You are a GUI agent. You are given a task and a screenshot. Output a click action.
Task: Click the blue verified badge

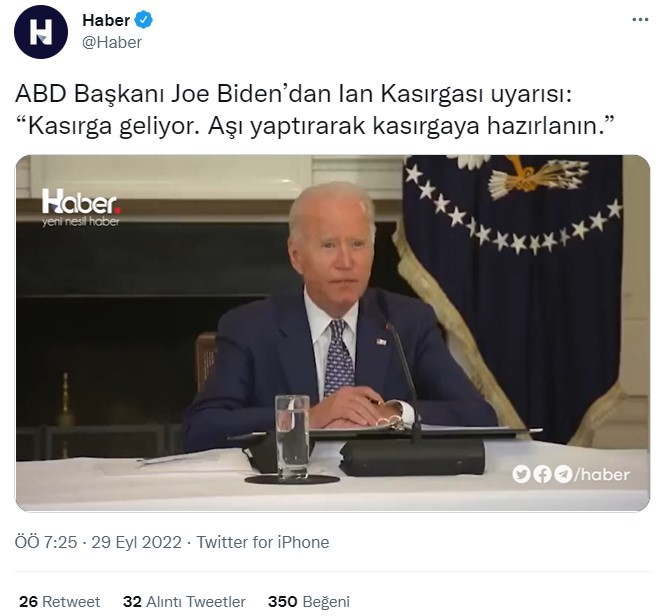[144, 20]
